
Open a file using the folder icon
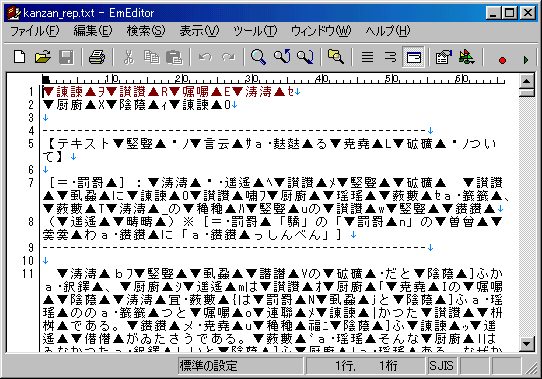point(43,57)
